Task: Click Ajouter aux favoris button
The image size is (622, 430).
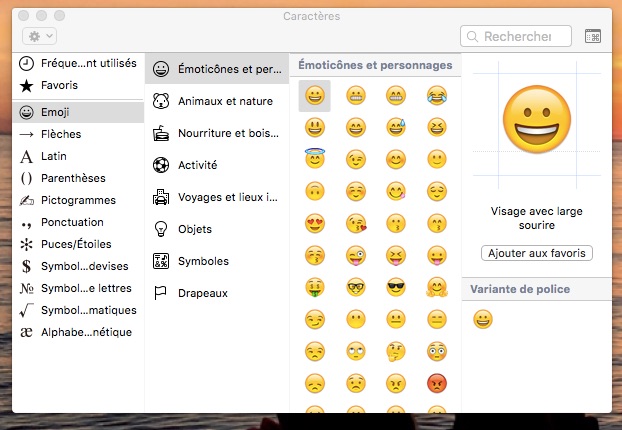Action: tap(537, 253)
